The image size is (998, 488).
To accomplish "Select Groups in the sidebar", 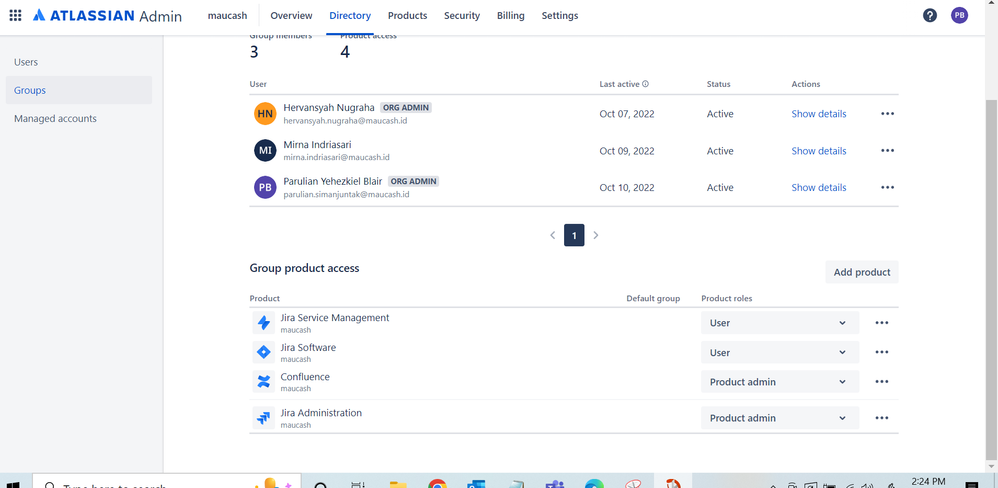I will pos(79,90).
